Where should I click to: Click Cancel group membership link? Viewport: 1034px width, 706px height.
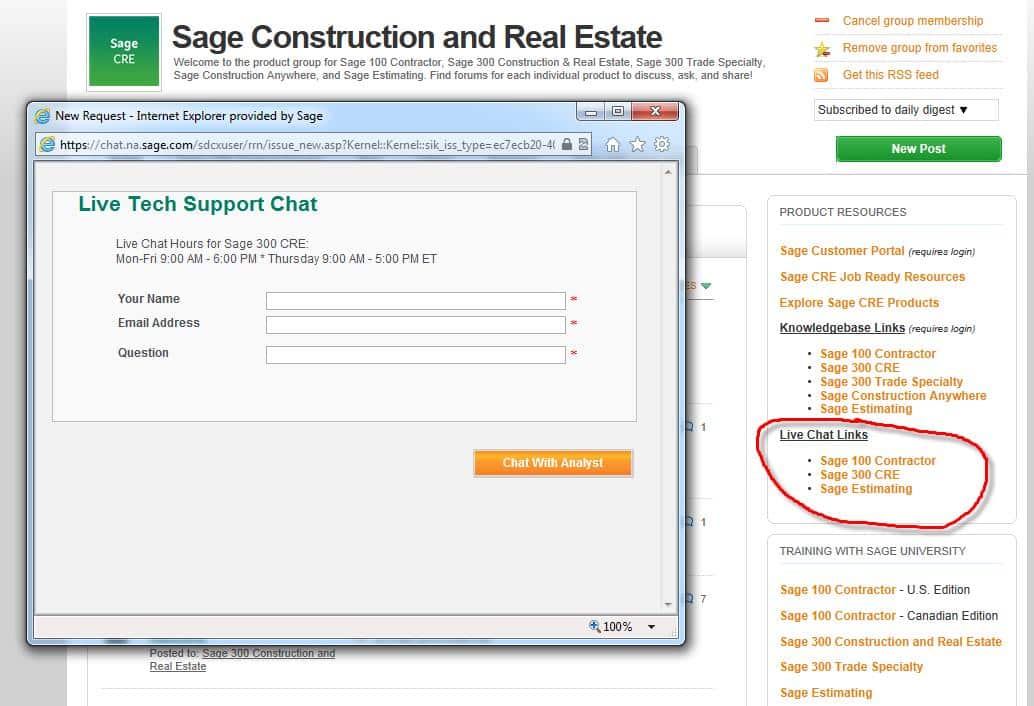pyautogui.click(x=913, y=21)
